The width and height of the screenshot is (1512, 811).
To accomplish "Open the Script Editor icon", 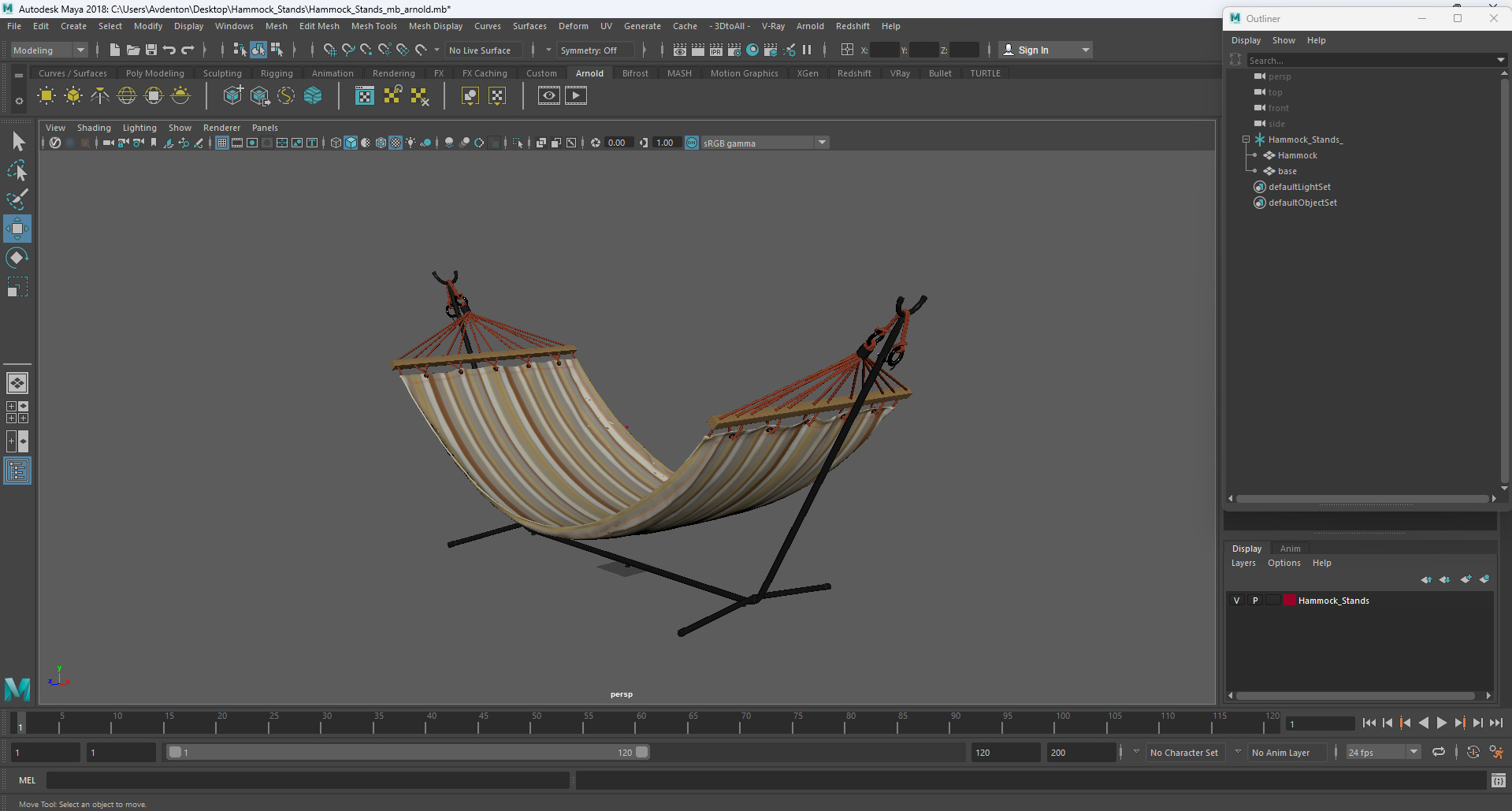I will 1499,780.
